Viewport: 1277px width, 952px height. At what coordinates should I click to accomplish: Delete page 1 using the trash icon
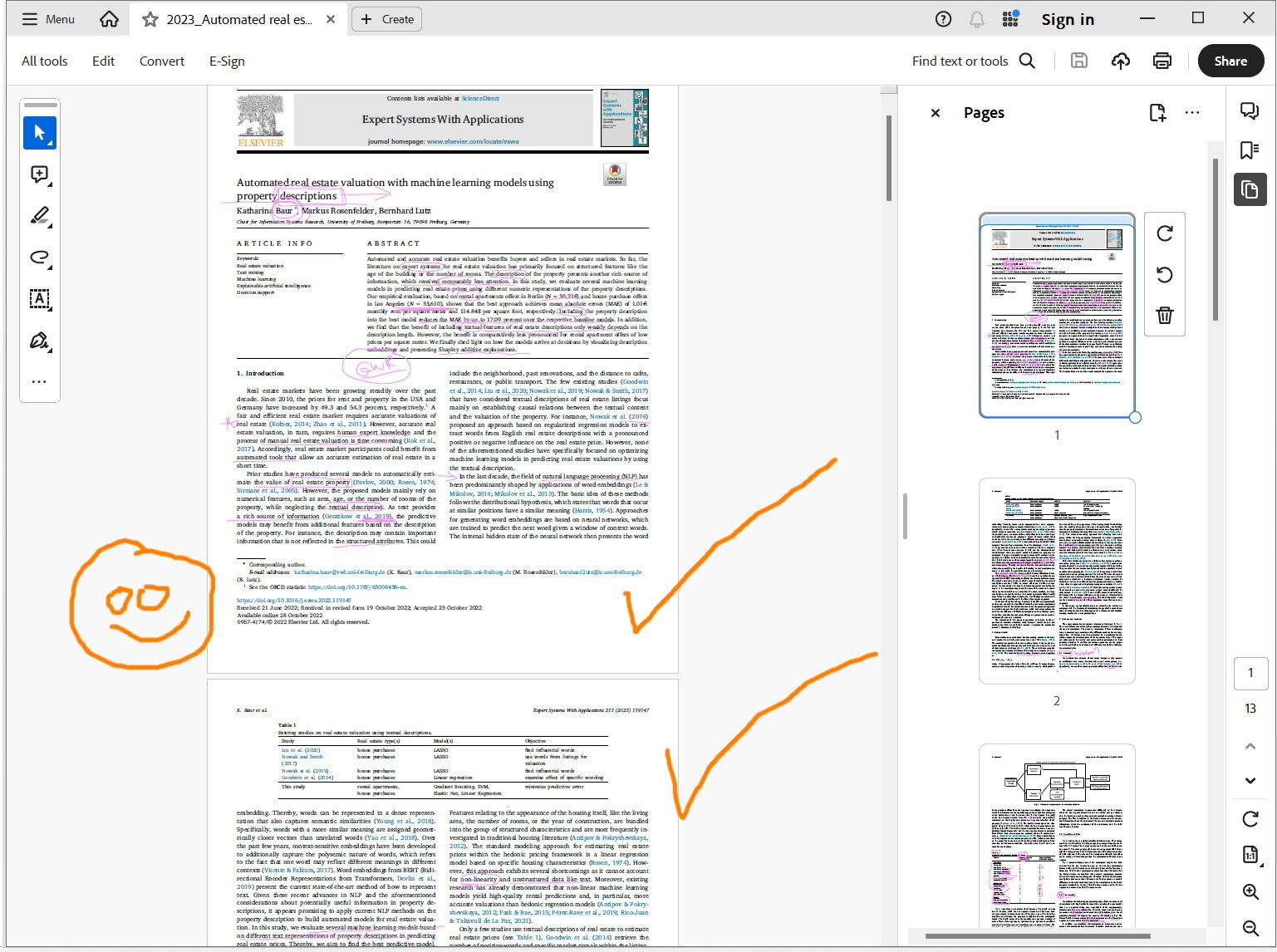(1164, 316)
